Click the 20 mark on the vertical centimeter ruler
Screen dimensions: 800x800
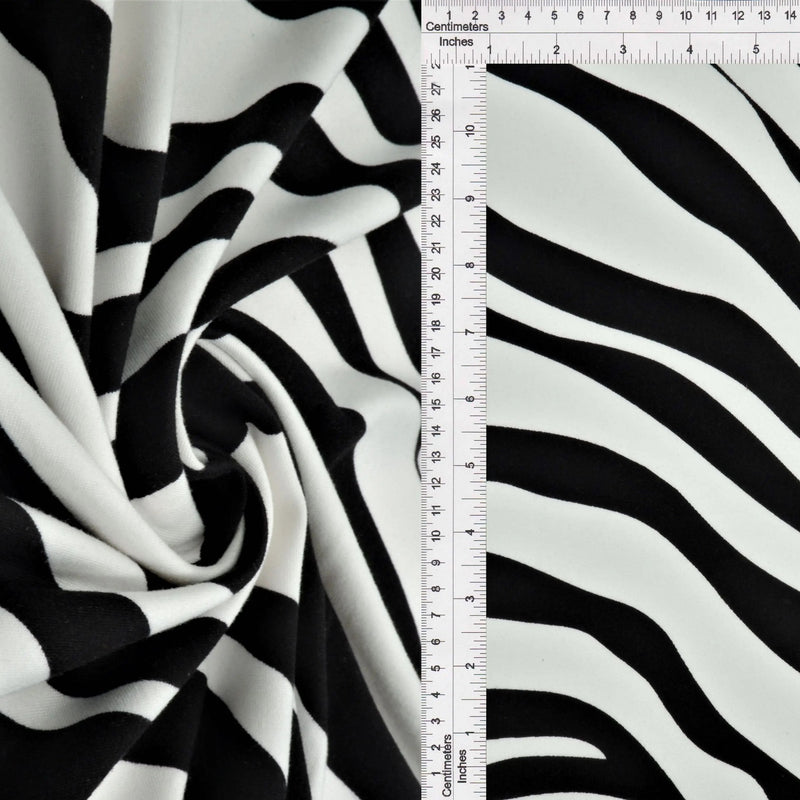437,273
